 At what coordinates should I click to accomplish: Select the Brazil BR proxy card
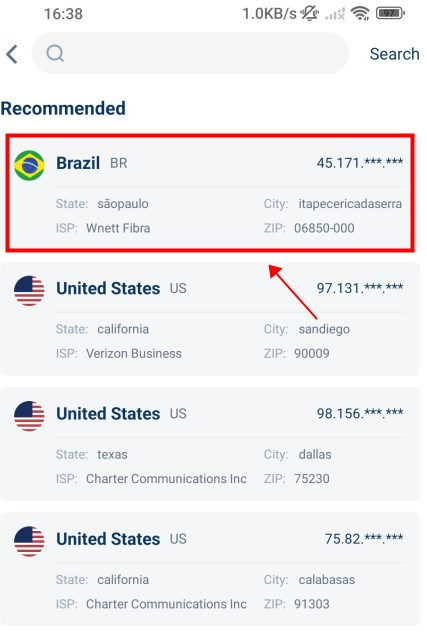[x=210, y=193]
